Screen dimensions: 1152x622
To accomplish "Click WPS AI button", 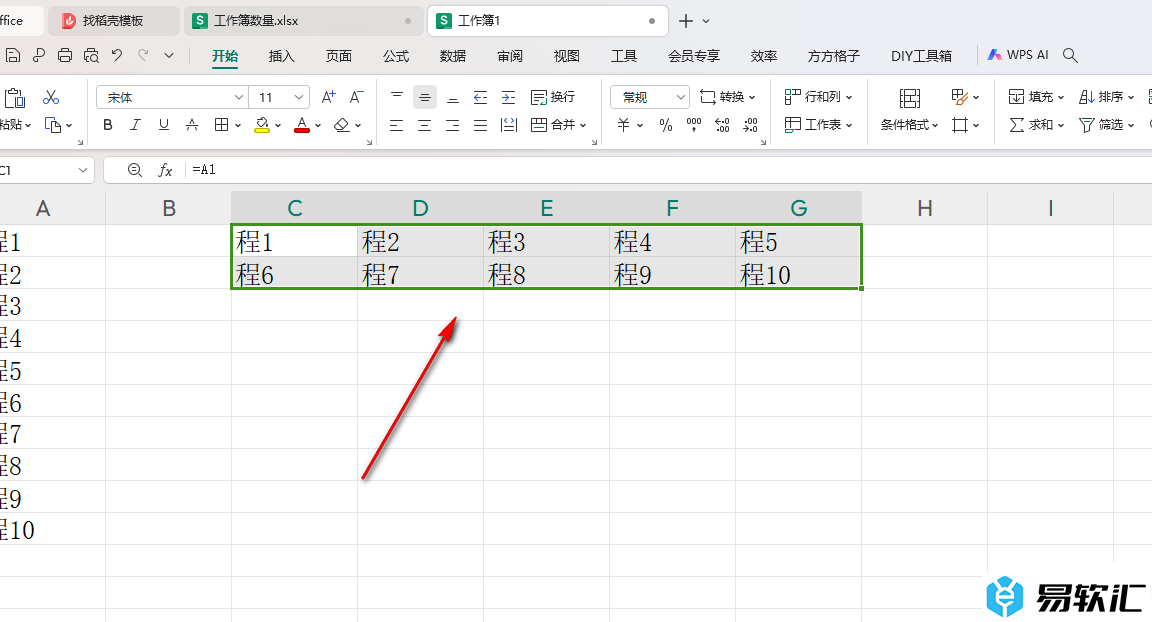I will [x=1018, y=55].
